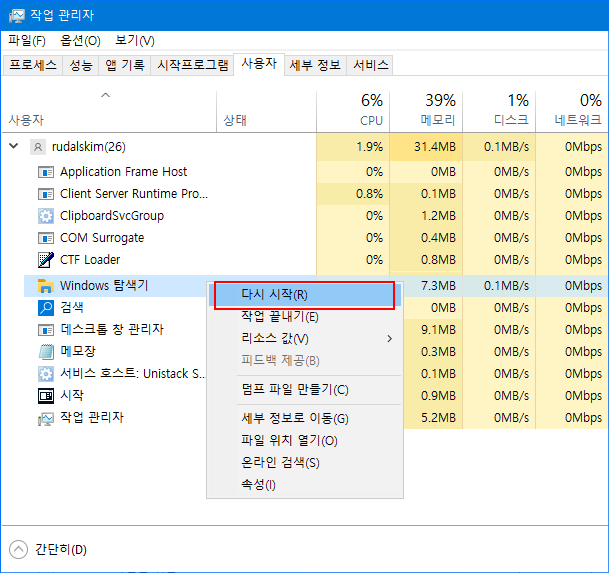This screenshot has width=609, height=573.
Task: Click the sort arrow above 사용자 column
Action: pyautogui.click(x=106, y=95)
